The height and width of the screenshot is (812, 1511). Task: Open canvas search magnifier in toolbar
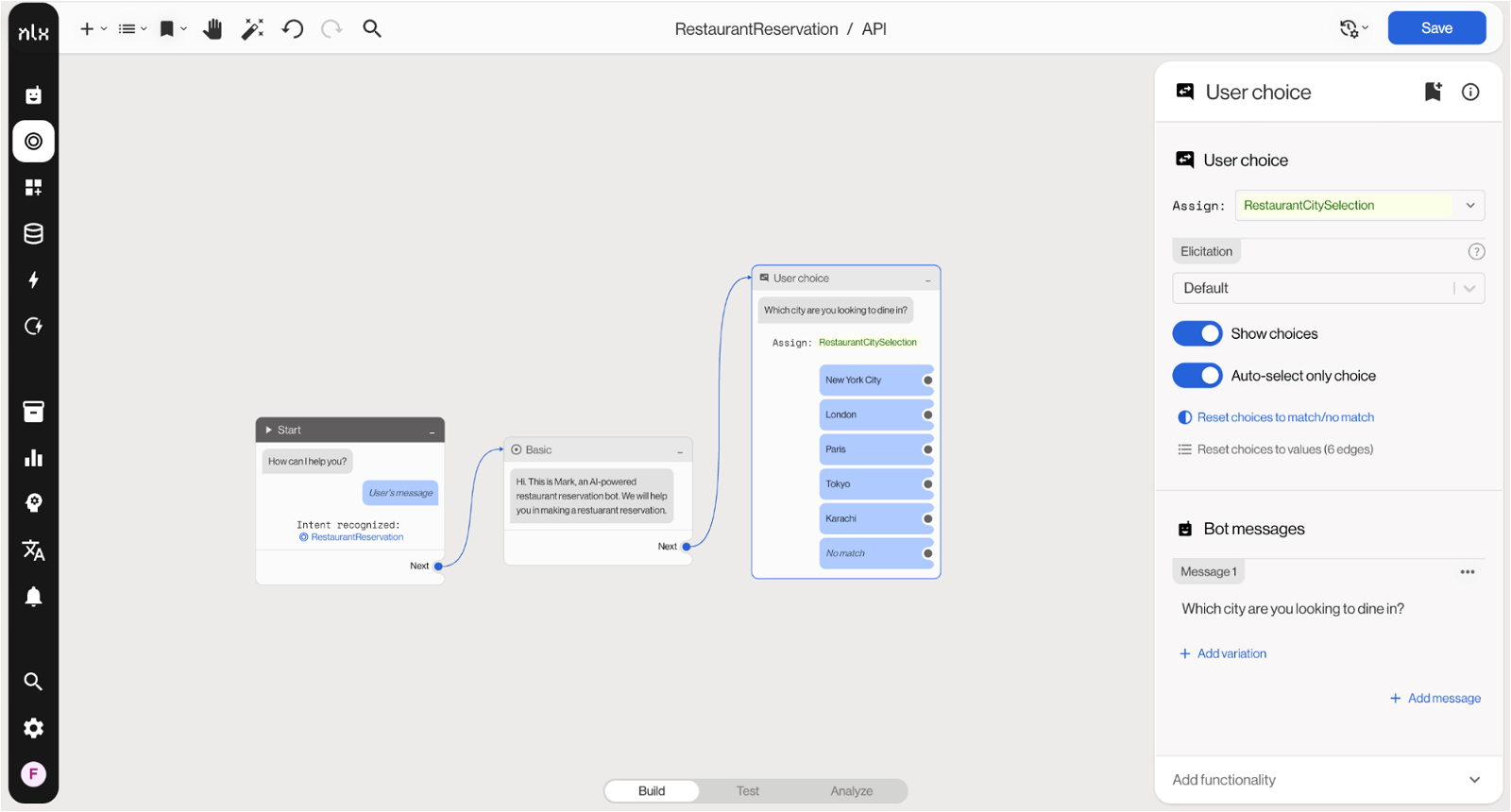(372, 29)
